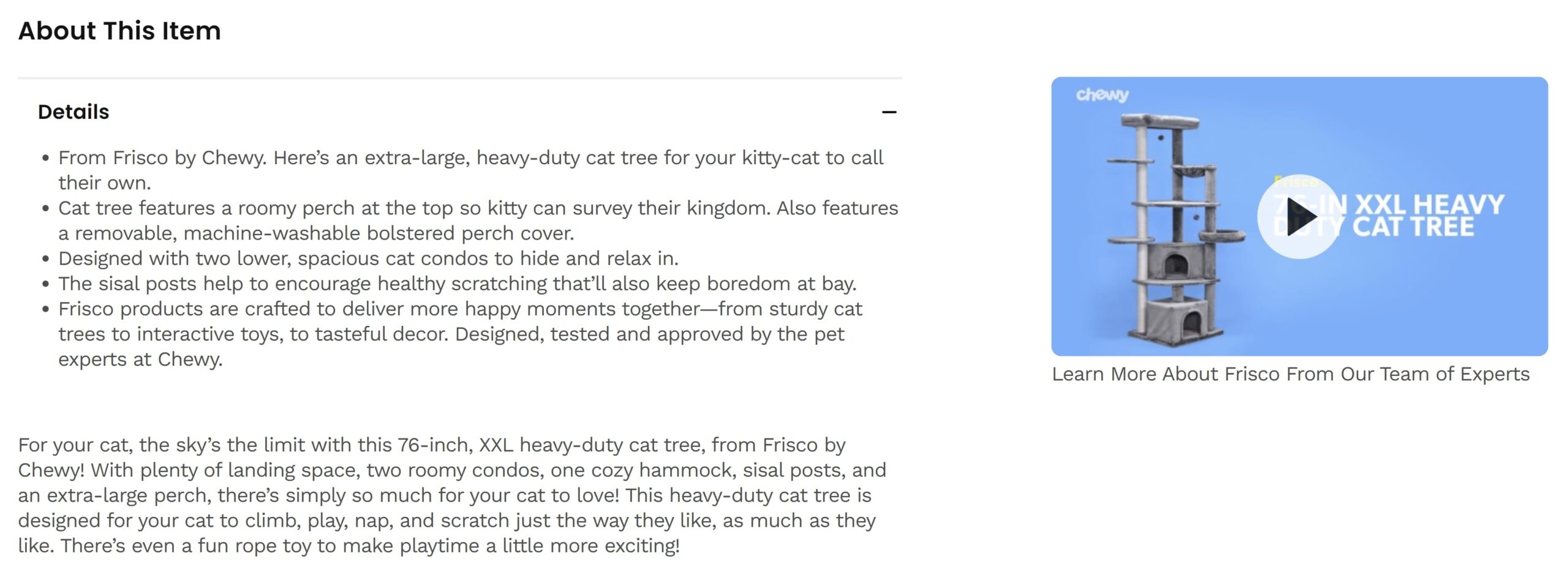
Task: Click the "experts at Chewy." line
Action: [140, 359]
